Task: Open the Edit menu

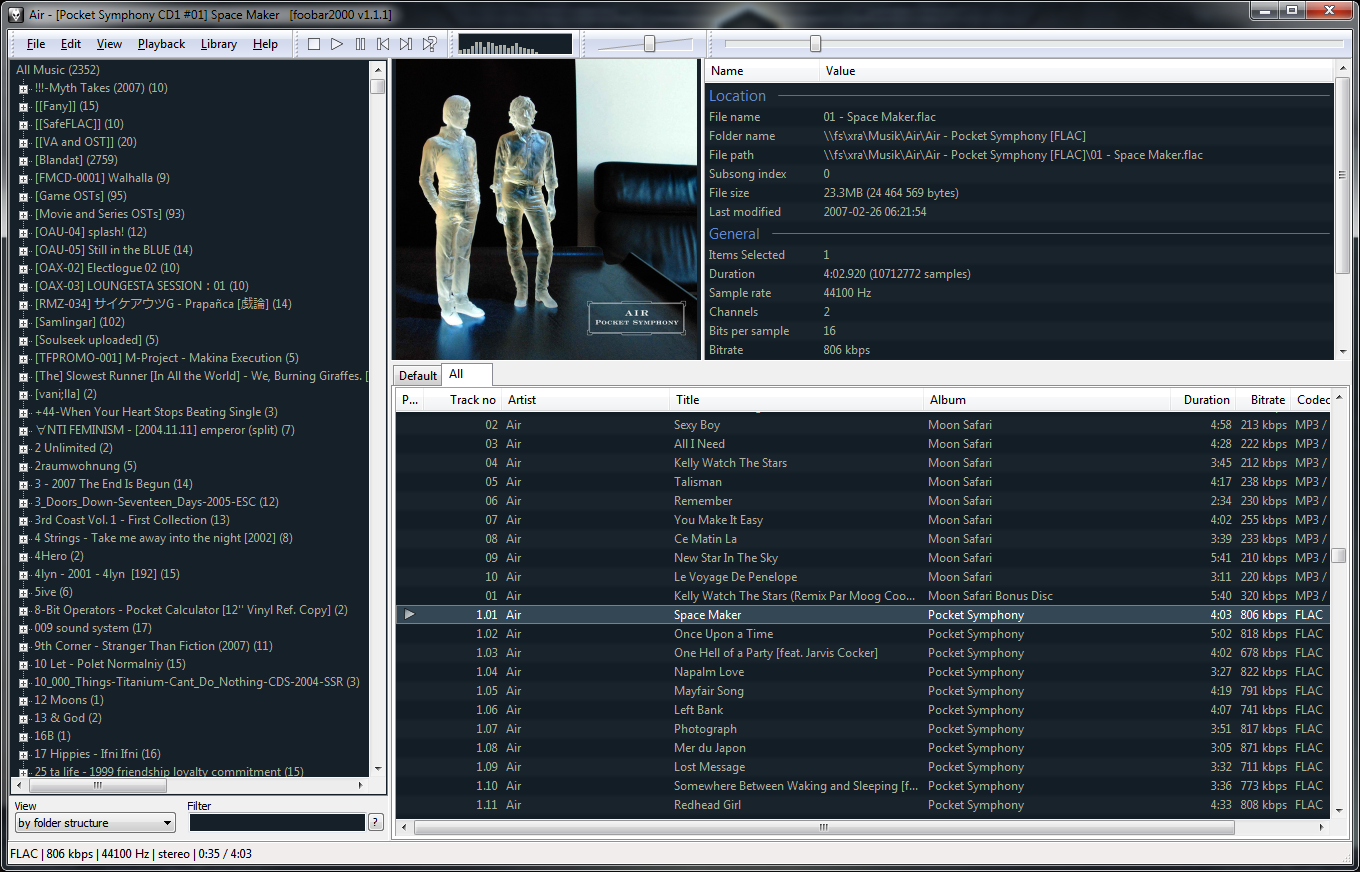Action: tap(71, 44)
